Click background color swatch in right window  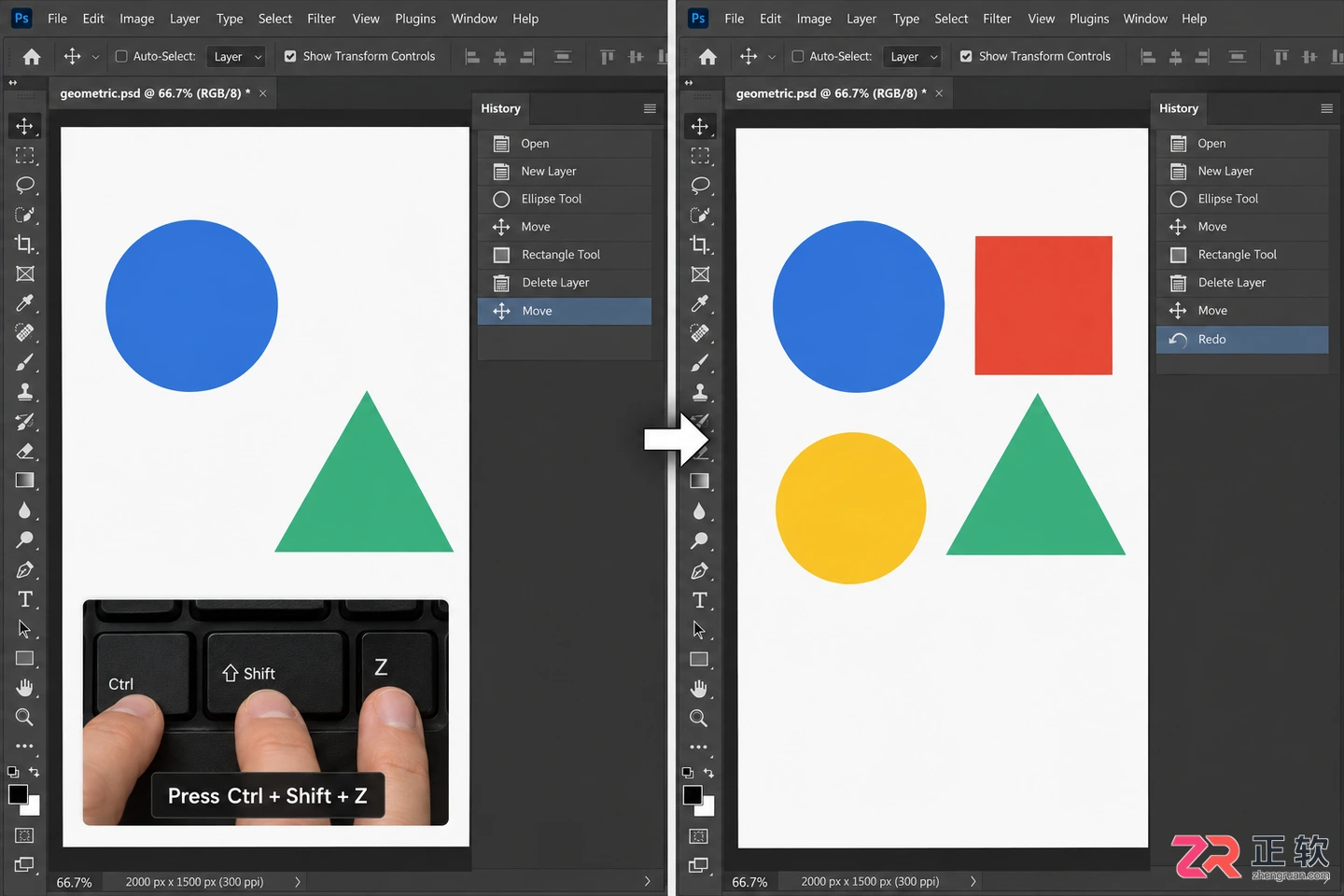click(707, 806)
